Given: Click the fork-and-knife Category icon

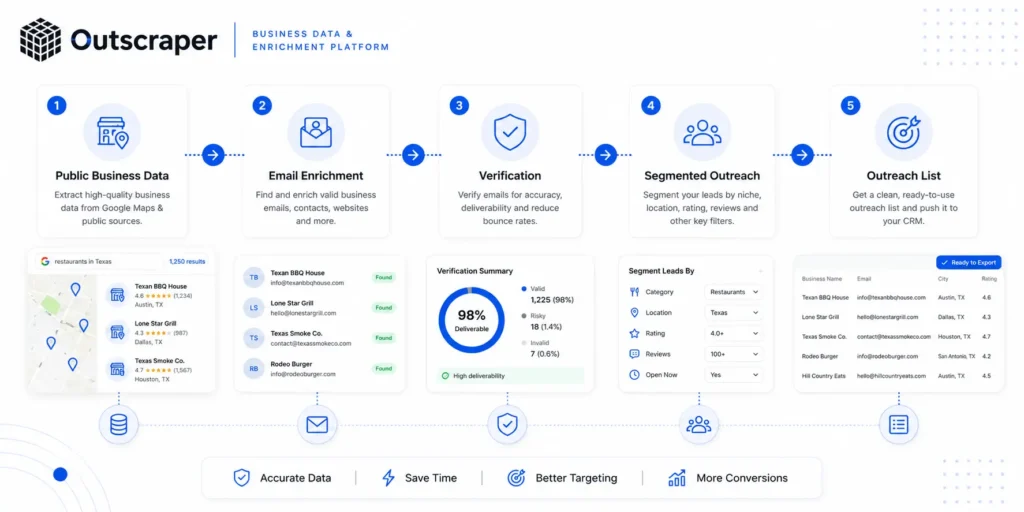Looking at the screenshot, I should click(x=634, y=292).
